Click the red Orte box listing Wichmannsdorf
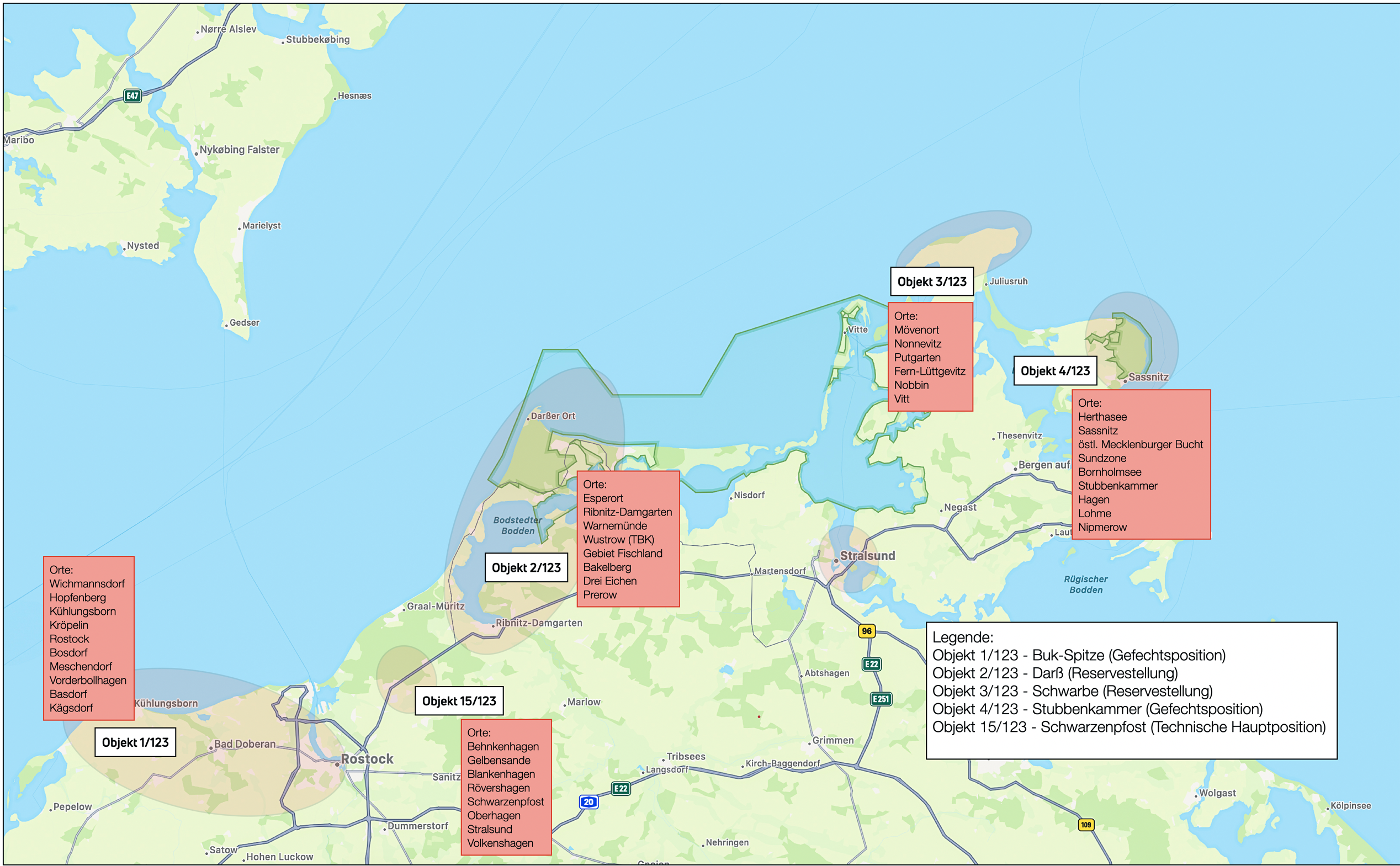The height and width of the screenshot is (866, 1400). click(89, 638)
